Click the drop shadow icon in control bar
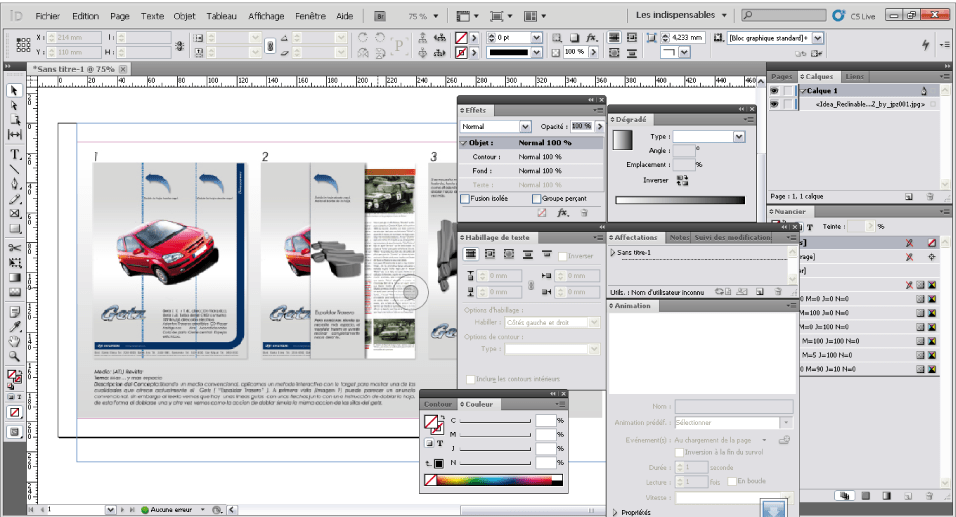Image resolution: width=956 pixels, height=517 pixels. (x=574, y=38)
